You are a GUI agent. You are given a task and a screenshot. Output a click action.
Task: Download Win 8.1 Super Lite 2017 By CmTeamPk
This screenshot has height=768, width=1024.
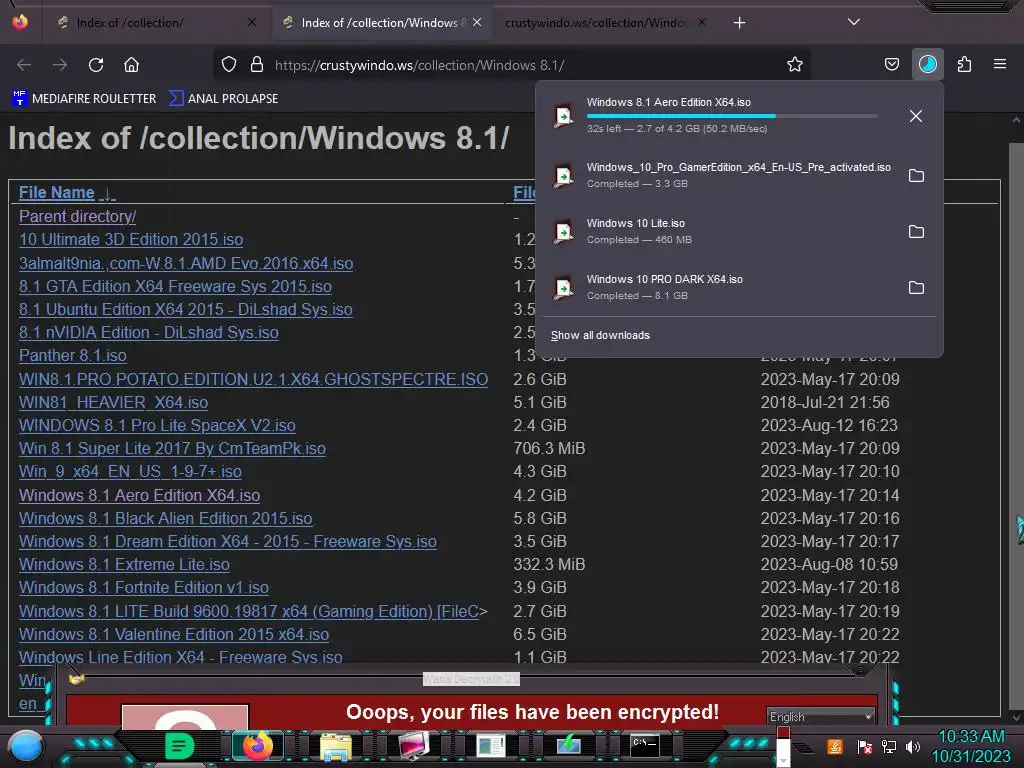tap(172, 449)
